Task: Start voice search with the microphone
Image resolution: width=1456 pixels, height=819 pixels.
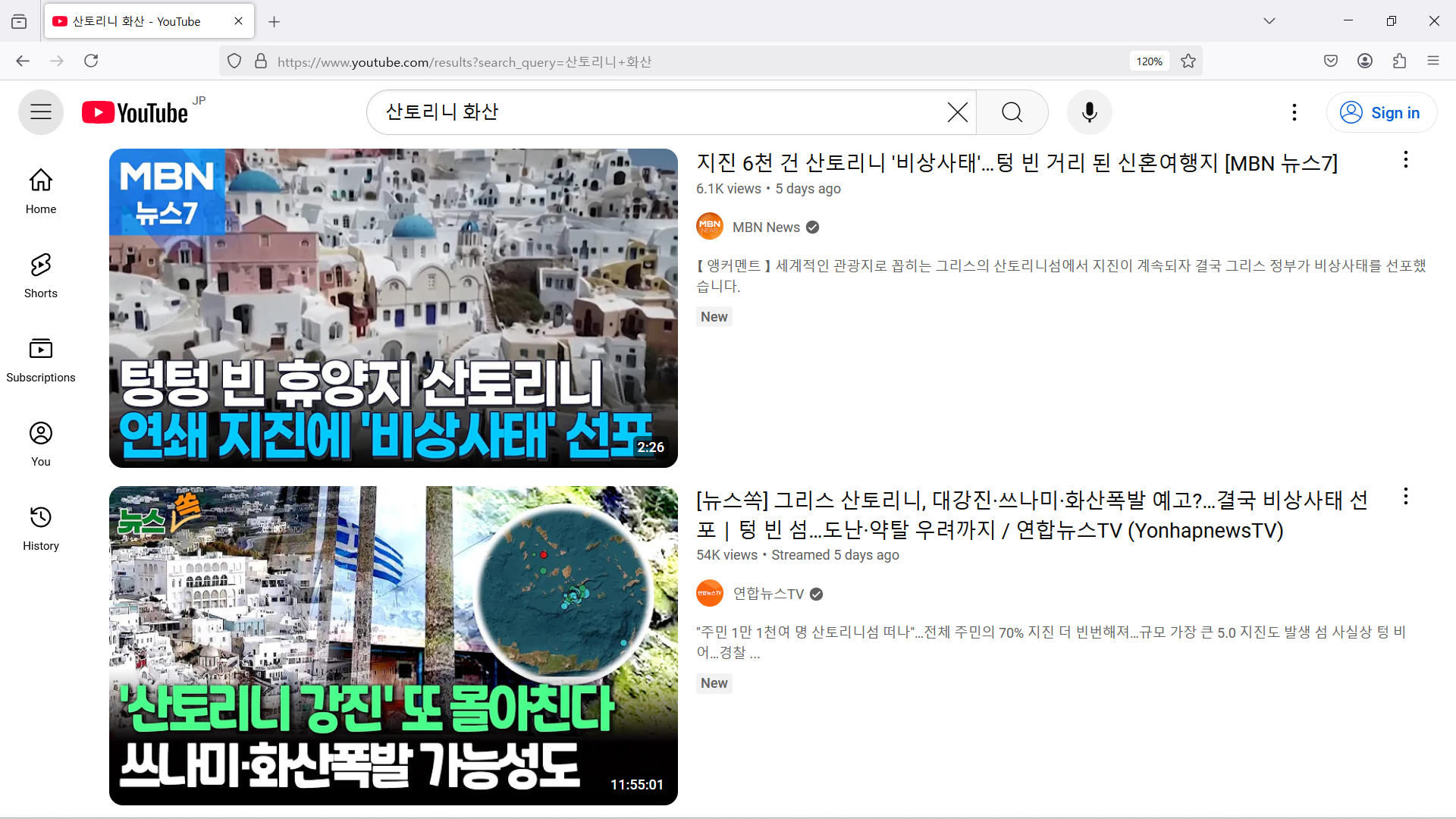Action: (x=1089, y=112)
